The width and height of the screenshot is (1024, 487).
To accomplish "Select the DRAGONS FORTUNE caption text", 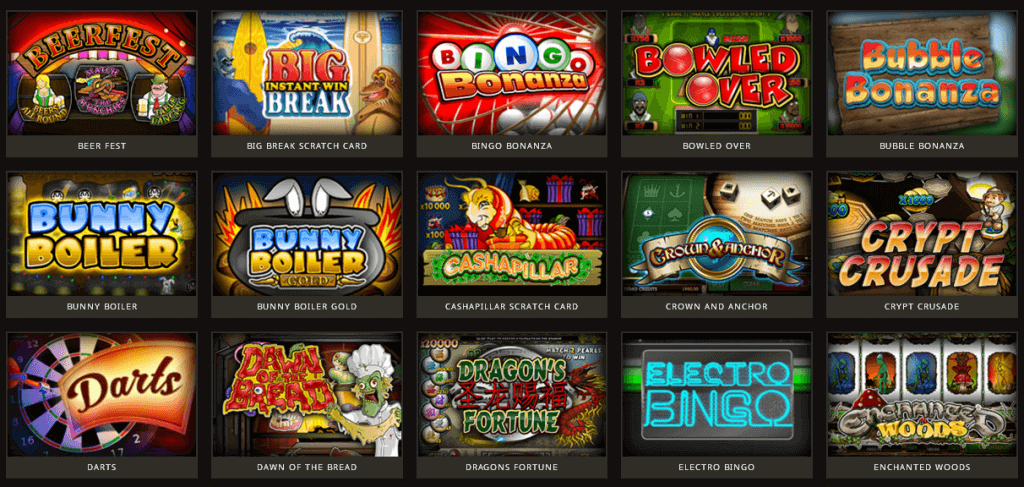I will tap(512, 467).
